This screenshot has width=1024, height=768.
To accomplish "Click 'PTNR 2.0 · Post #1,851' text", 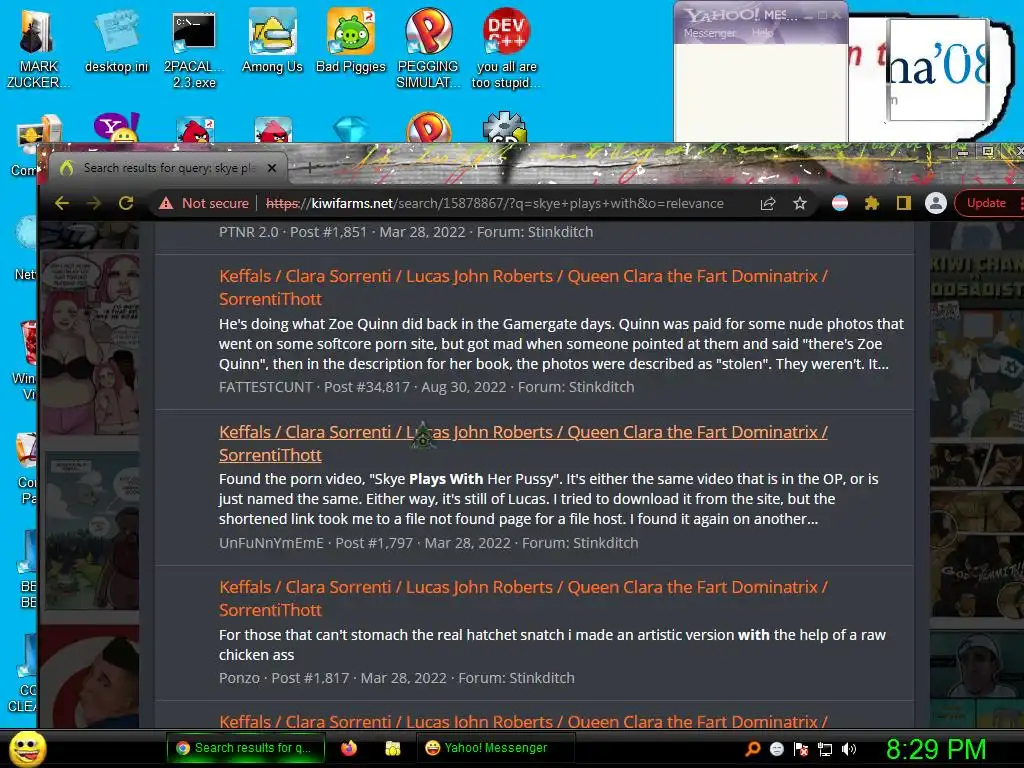I will [x=293, y=232].
